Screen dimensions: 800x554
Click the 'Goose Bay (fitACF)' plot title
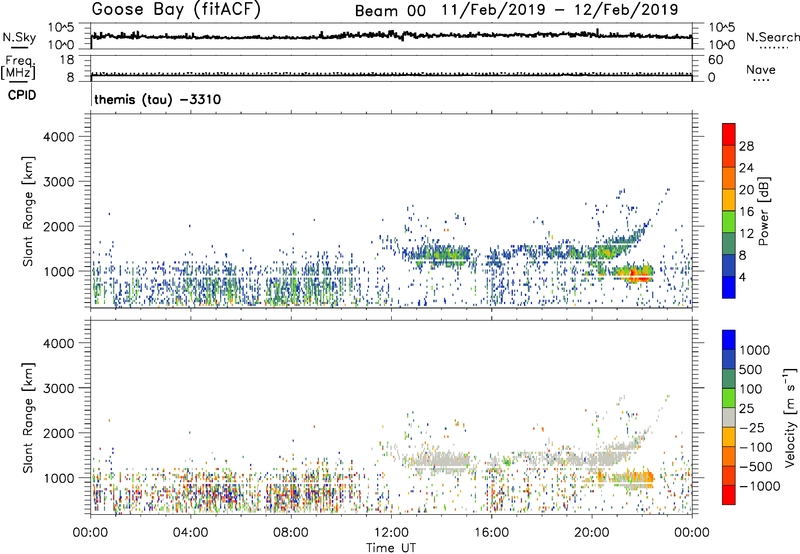point(176,10)
